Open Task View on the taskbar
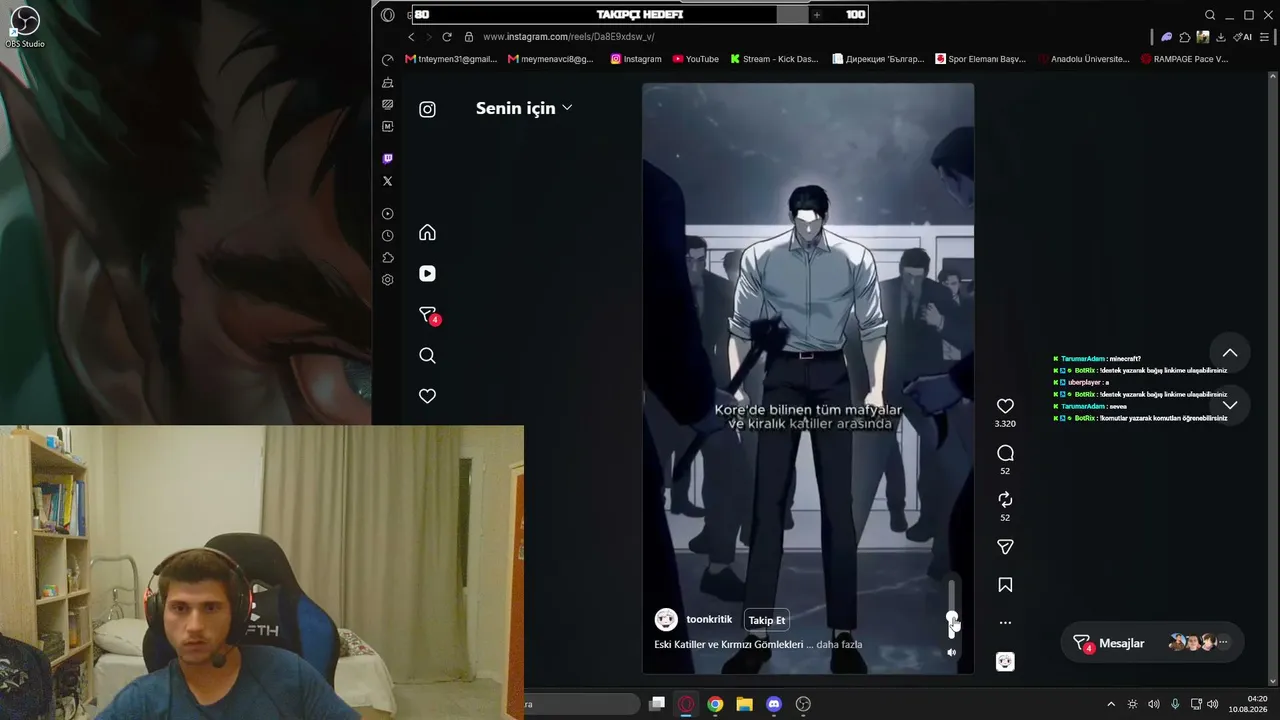1280x720 pixels. [x=657, y=704]
